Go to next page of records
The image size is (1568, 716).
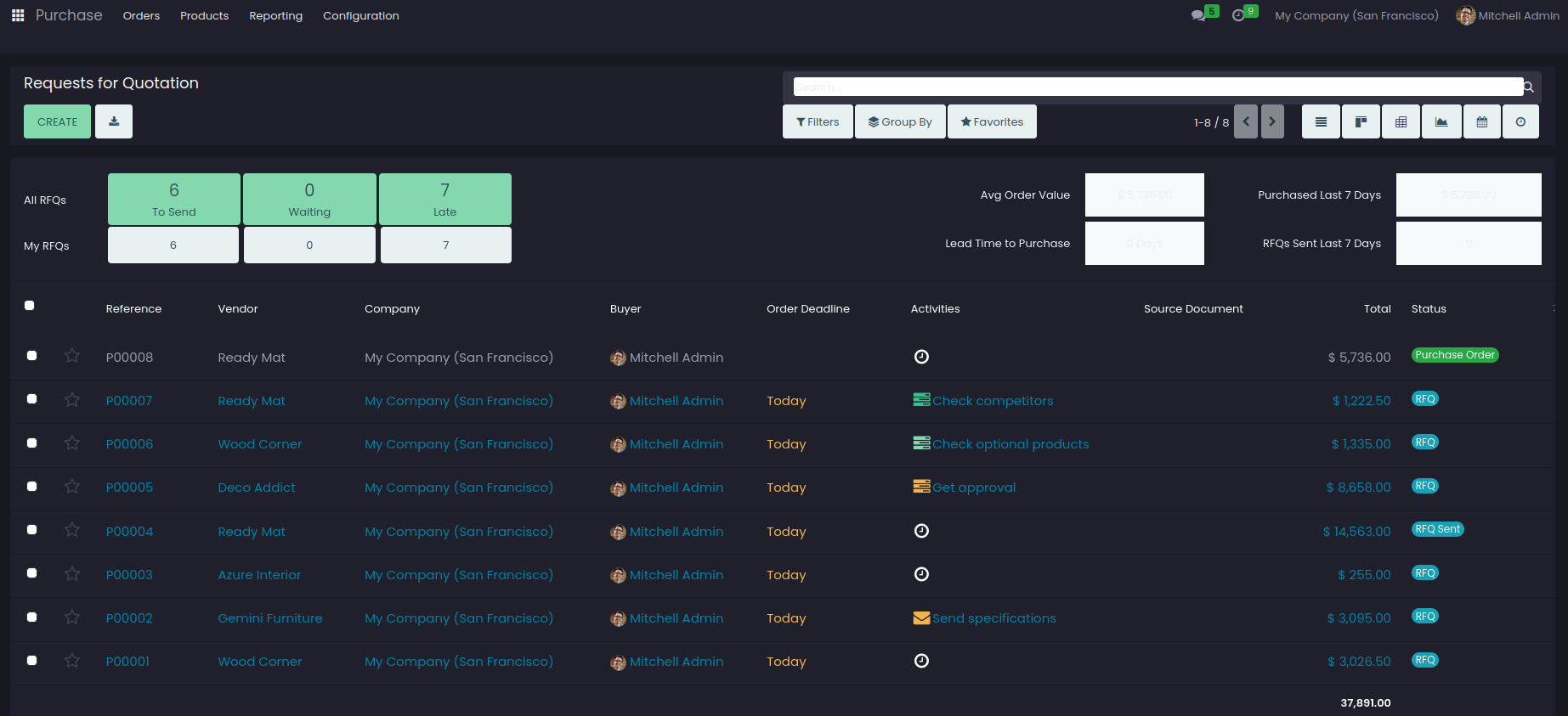(x=1272, y=121)
